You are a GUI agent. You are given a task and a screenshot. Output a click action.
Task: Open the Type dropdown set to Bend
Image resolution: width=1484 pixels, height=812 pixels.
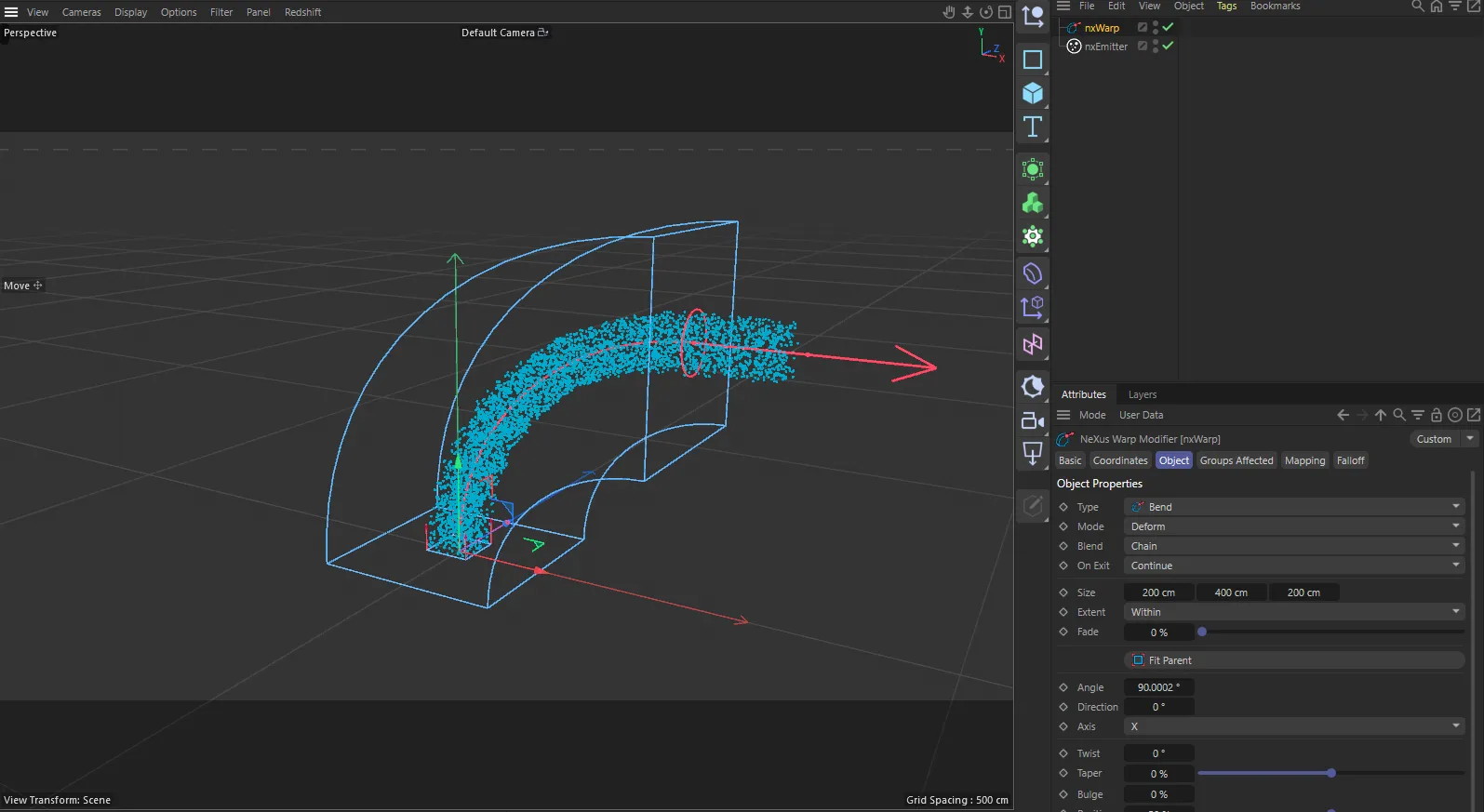click(1294, 507)
